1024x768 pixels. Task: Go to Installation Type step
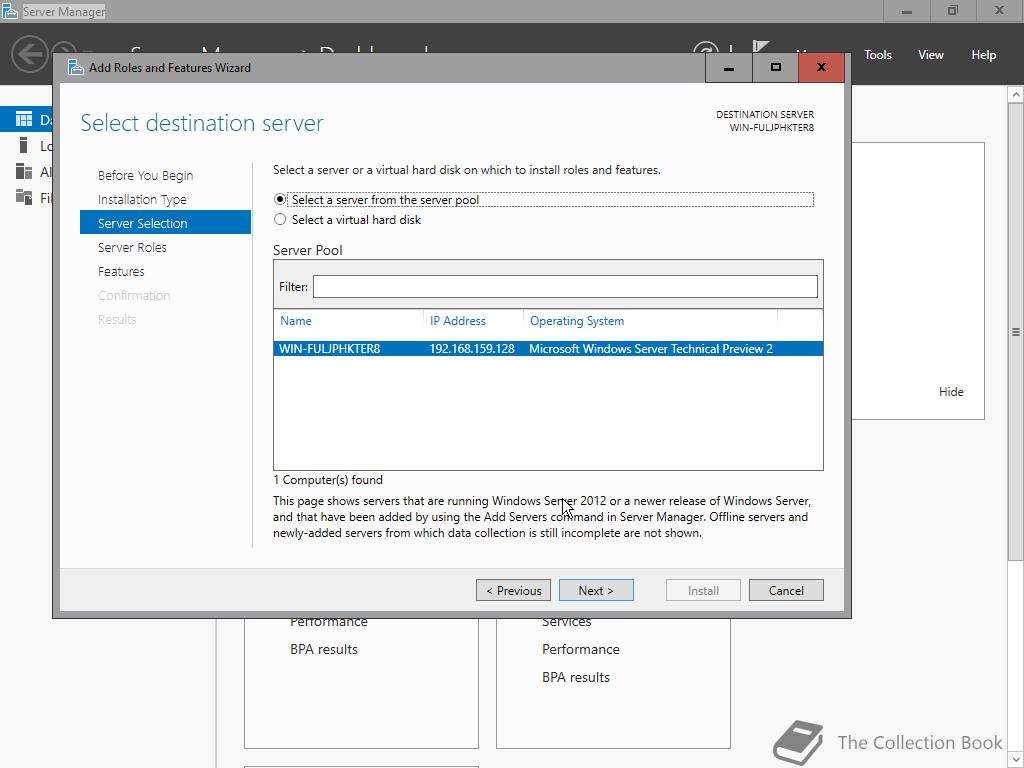142,199
